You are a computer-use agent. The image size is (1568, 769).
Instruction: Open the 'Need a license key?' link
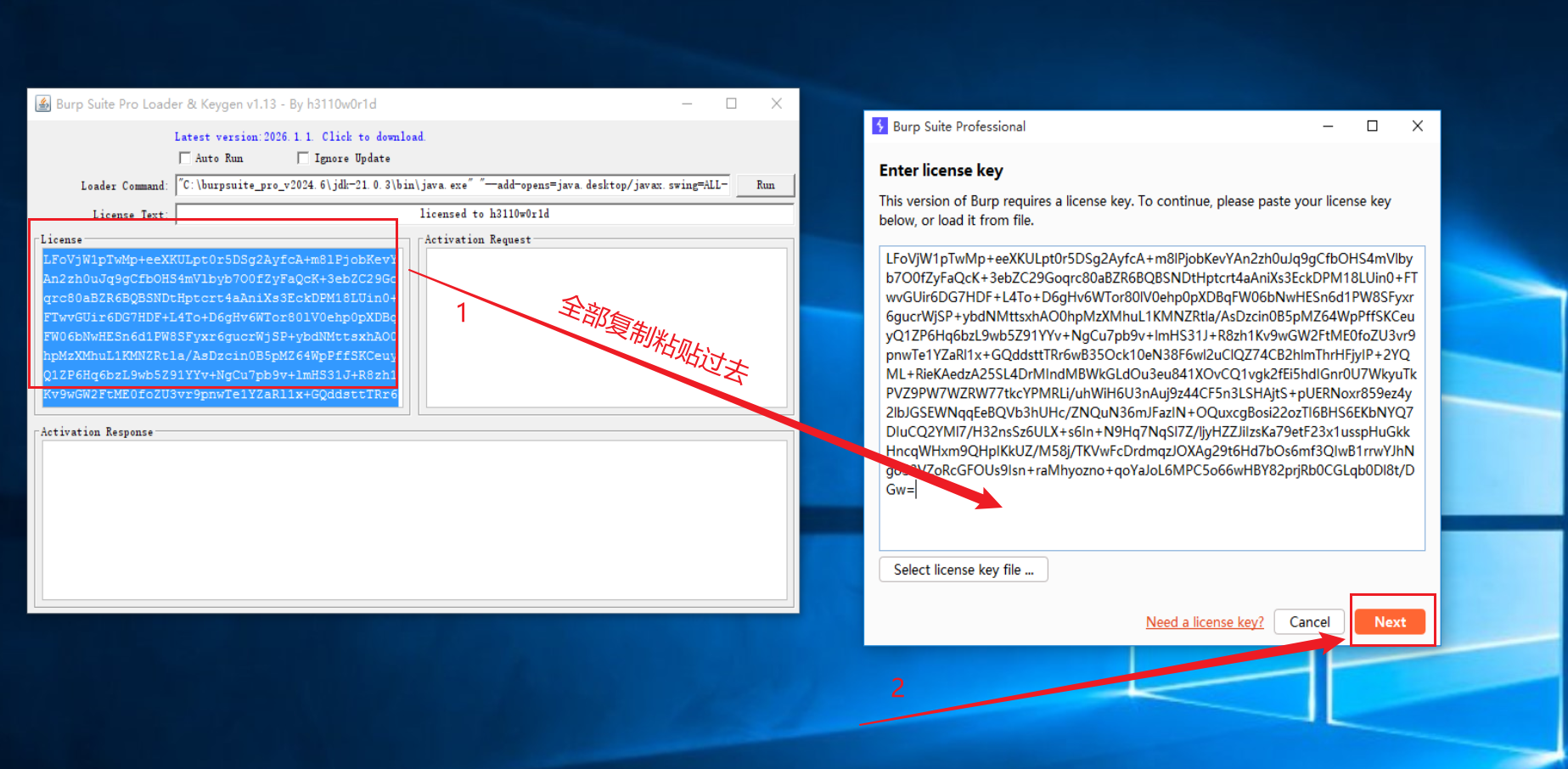coord(1205,622)
